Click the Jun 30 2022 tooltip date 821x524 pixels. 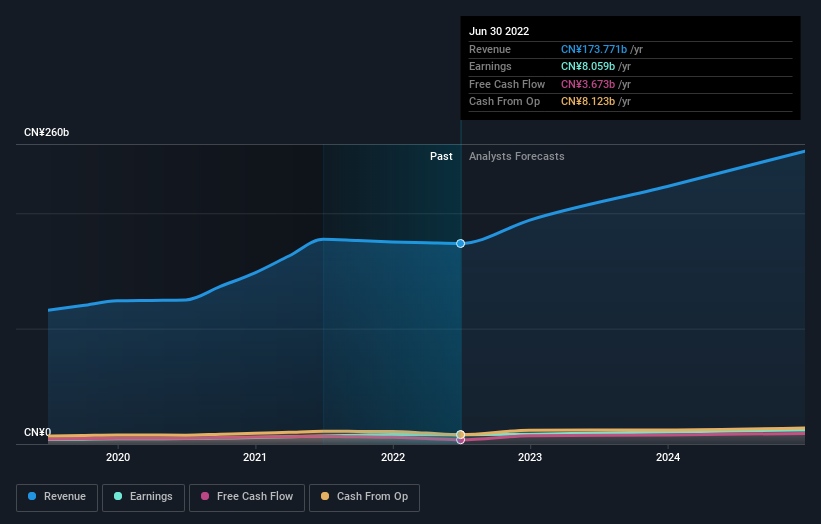[499, 31]
